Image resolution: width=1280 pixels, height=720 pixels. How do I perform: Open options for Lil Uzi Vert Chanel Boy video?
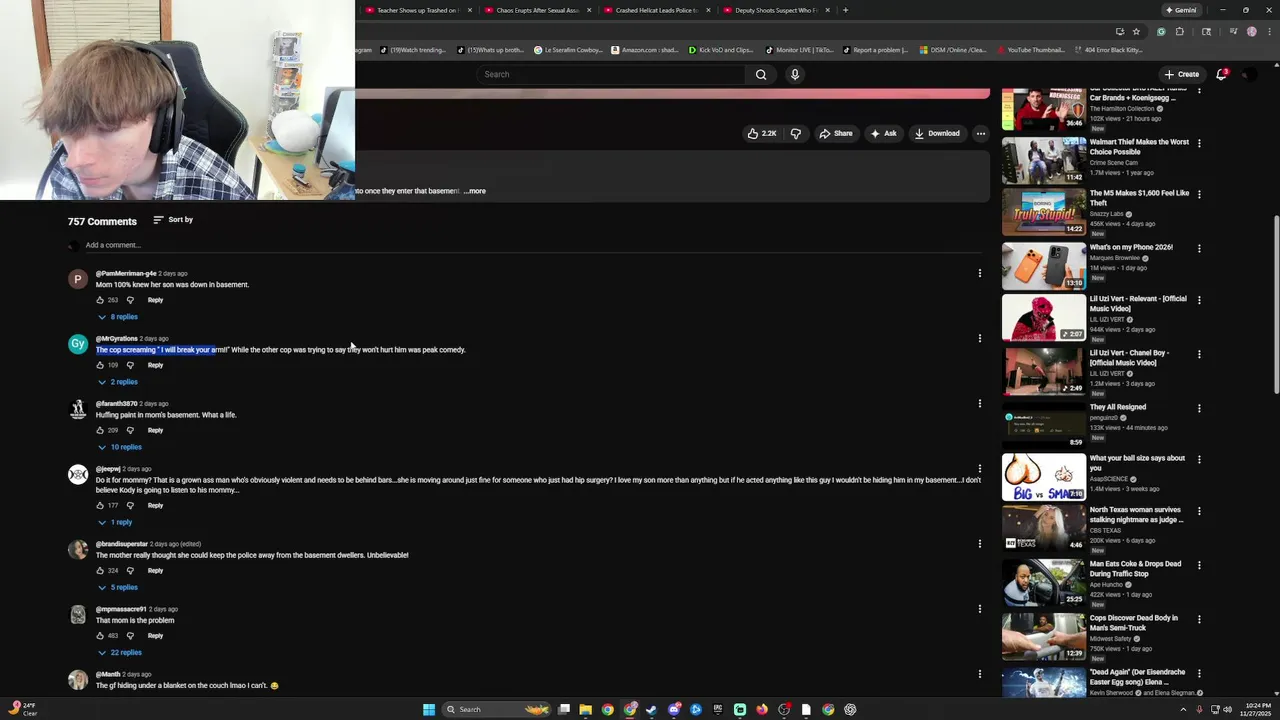tap(1199, 354)
